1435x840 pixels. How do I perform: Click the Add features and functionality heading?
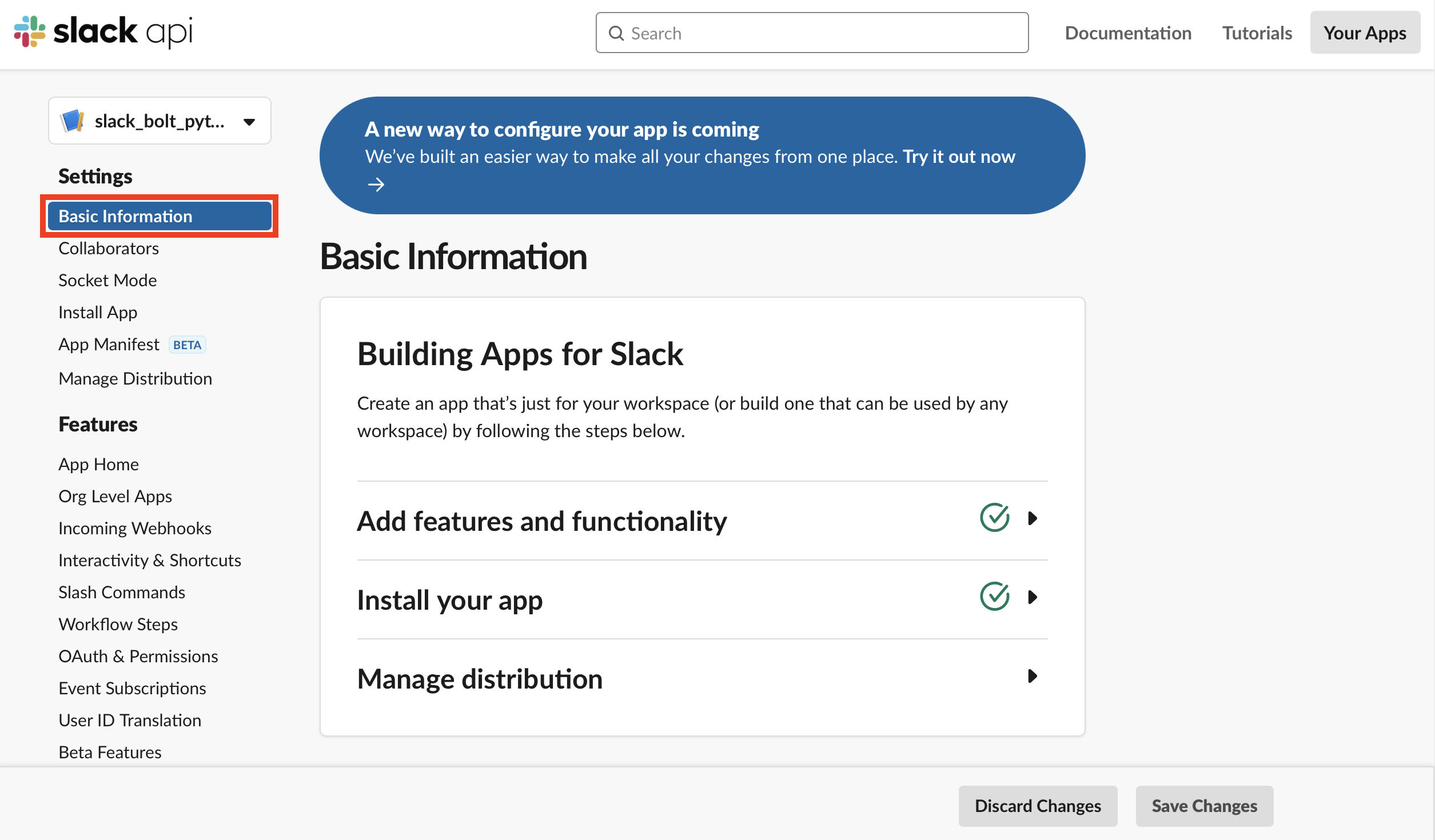pyautogui.click(x=541, y=521)
